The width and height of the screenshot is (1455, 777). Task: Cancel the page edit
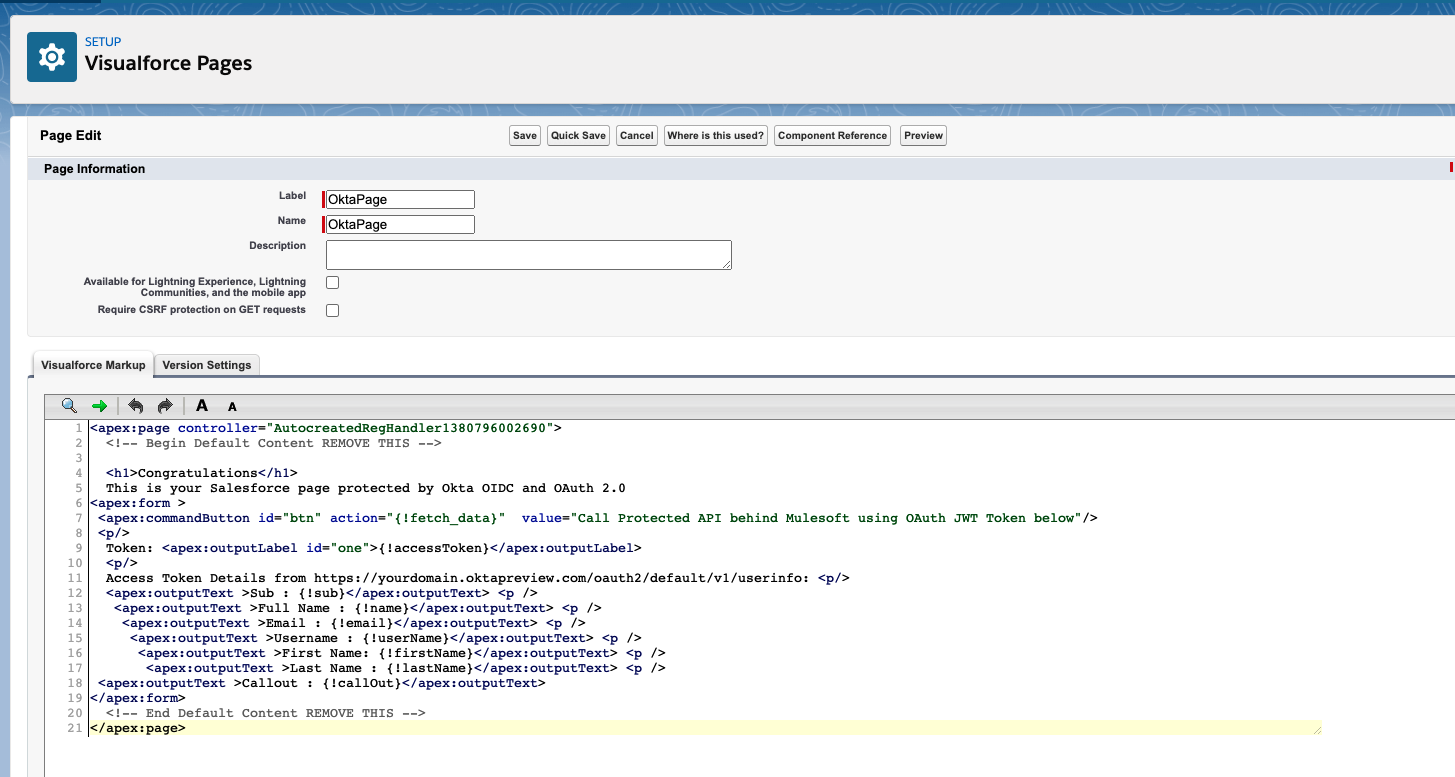point(636,136)
